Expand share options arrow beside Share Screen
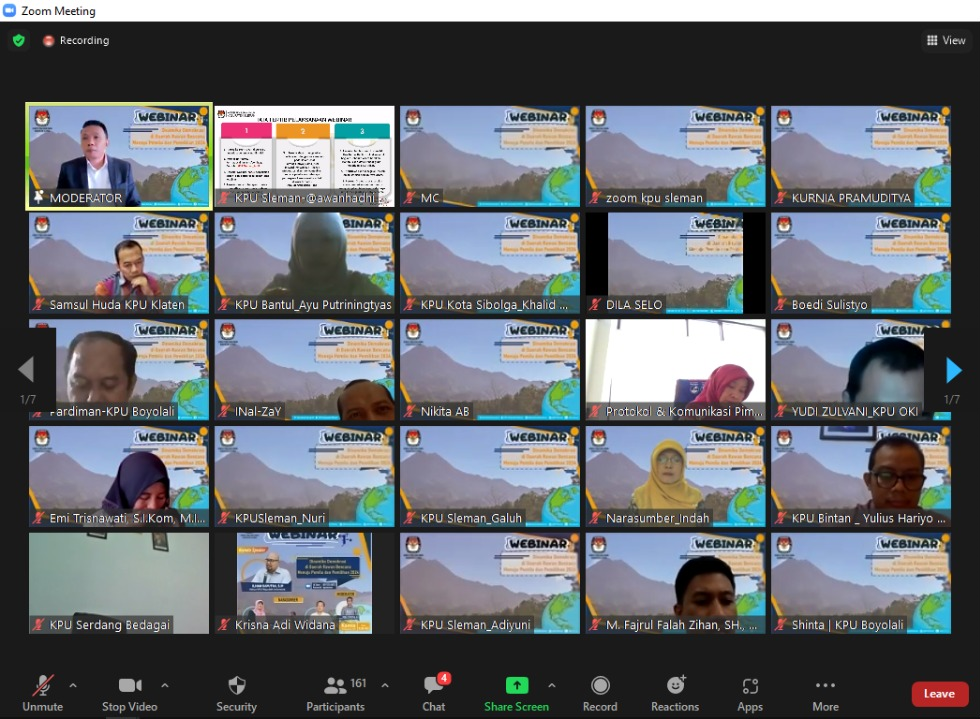 pyautogui.click(x=551, y=685)
